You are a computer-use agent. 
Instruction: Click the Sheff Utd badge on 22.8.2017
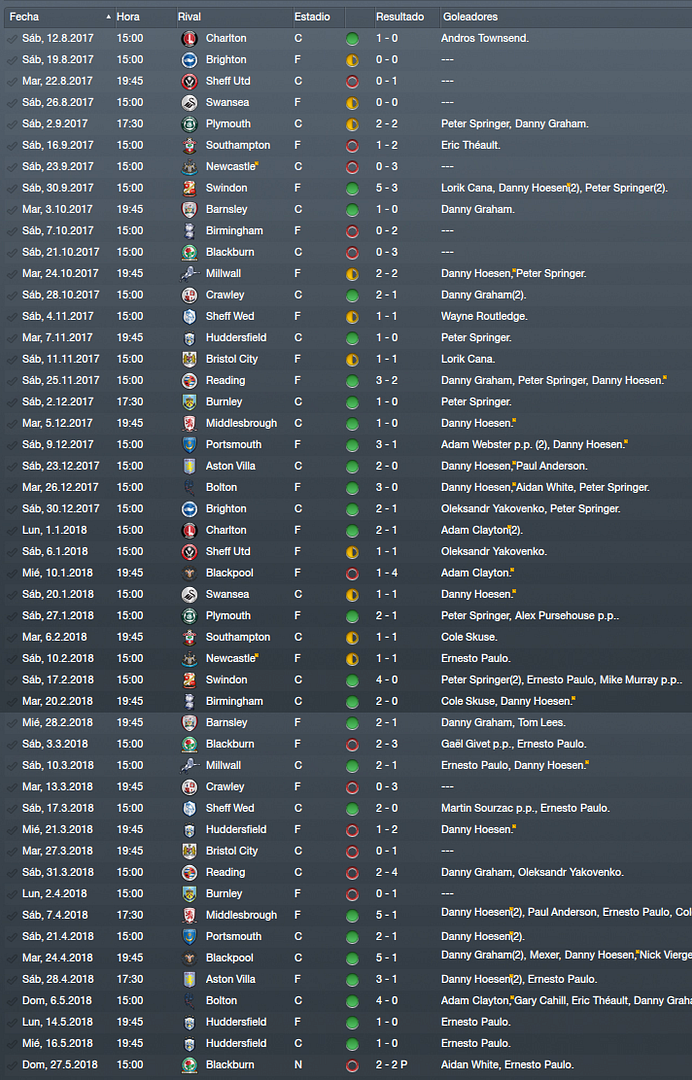[x=189, y=81]
